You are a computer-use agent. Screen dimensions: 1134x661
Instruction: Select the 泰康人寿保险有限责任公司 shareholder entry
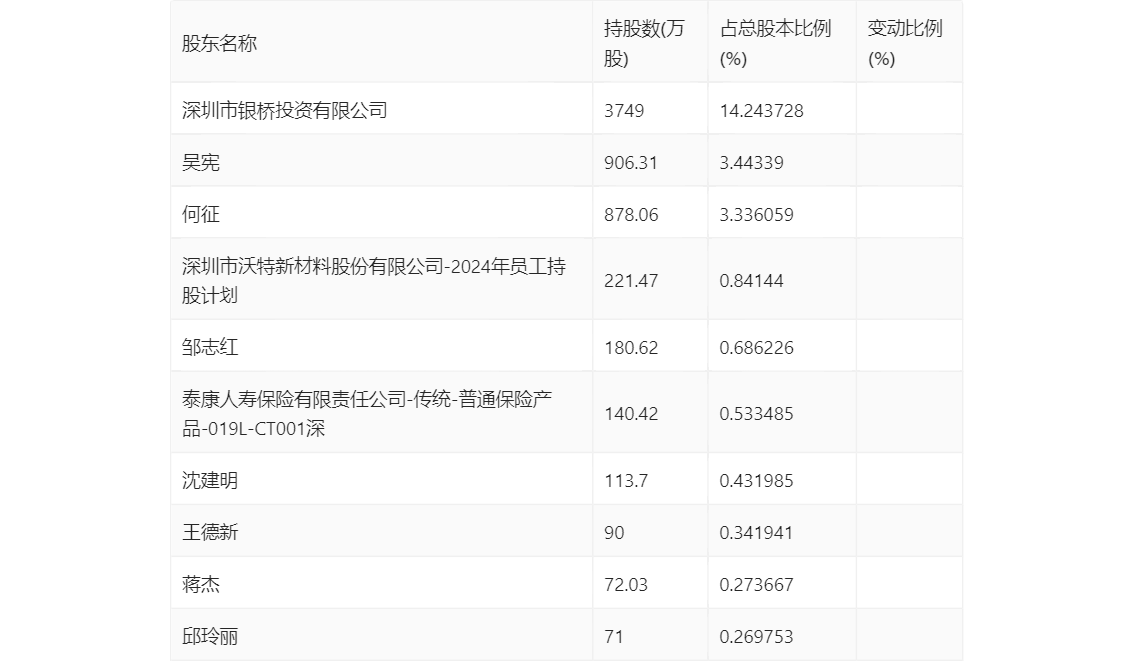(x=367, y=414)
